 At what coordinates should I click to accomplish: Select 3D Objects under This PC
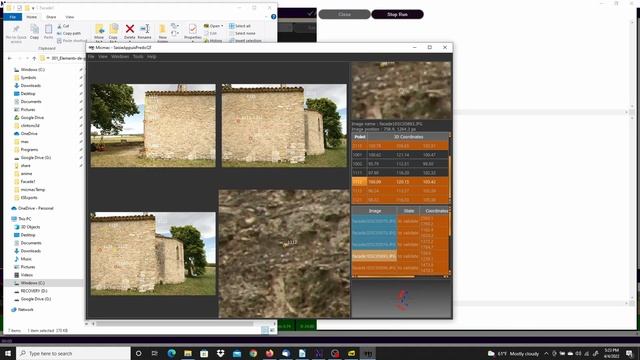click(30, 227)
